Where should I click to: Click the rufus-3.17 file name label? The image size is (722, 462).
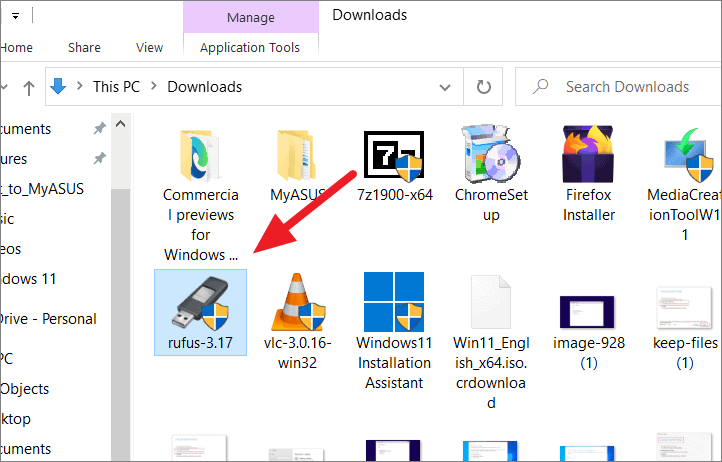[200, 343]
